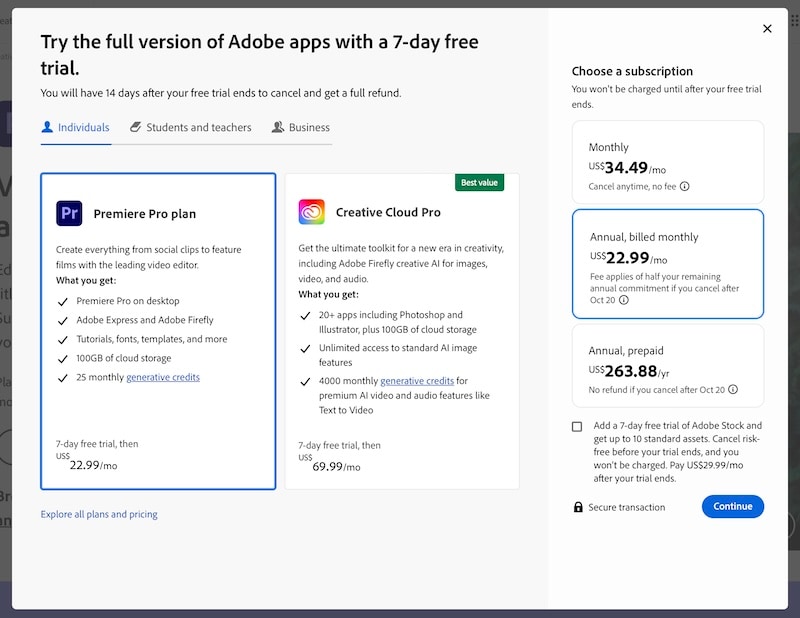Screen dimensions: 800x618
Task: Click info icon after Oct 20 in Annual billed monthly
Action: coord(624,300)
